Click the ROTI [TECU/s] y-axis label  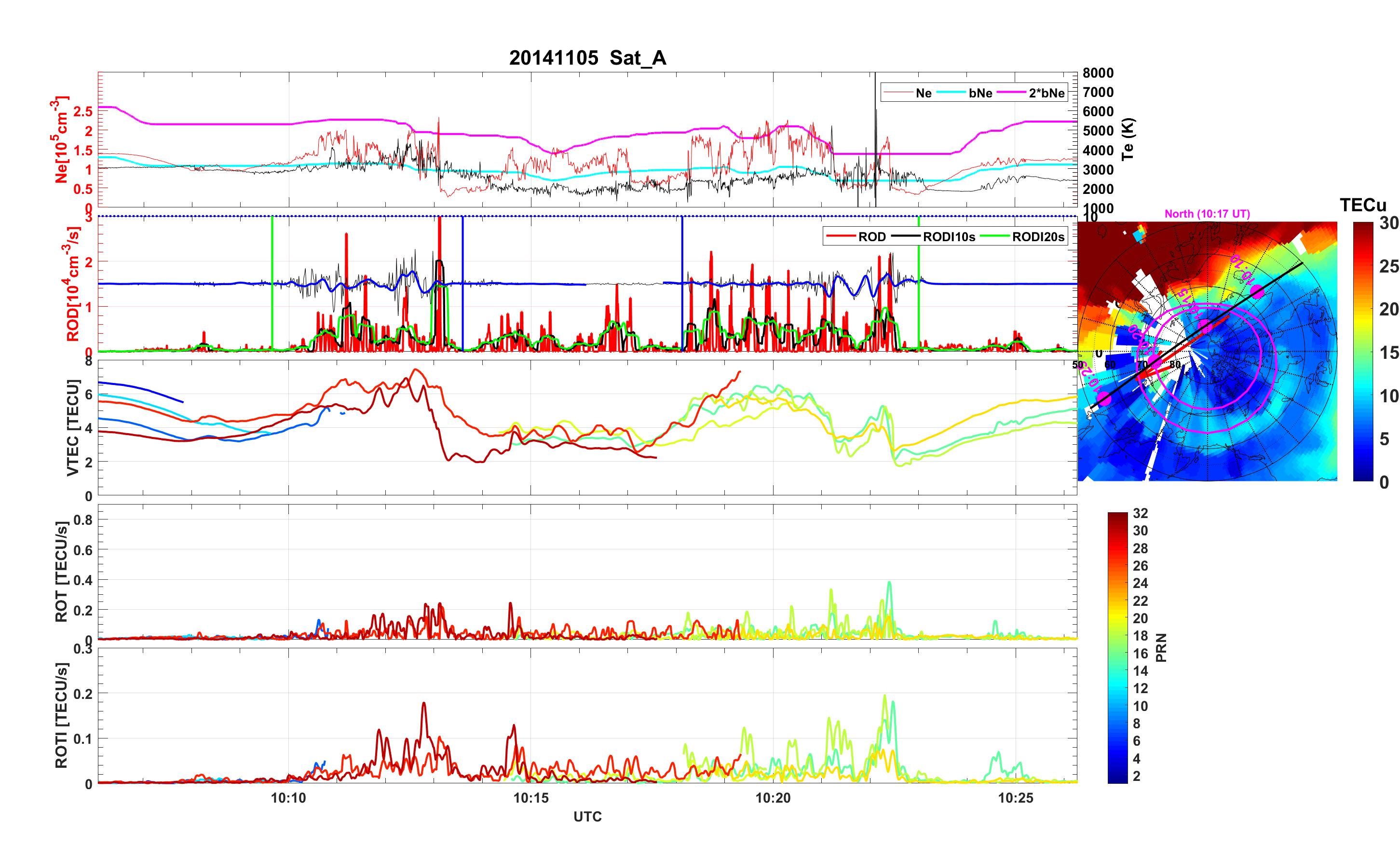pyautogui.click(x=61, y=715)
